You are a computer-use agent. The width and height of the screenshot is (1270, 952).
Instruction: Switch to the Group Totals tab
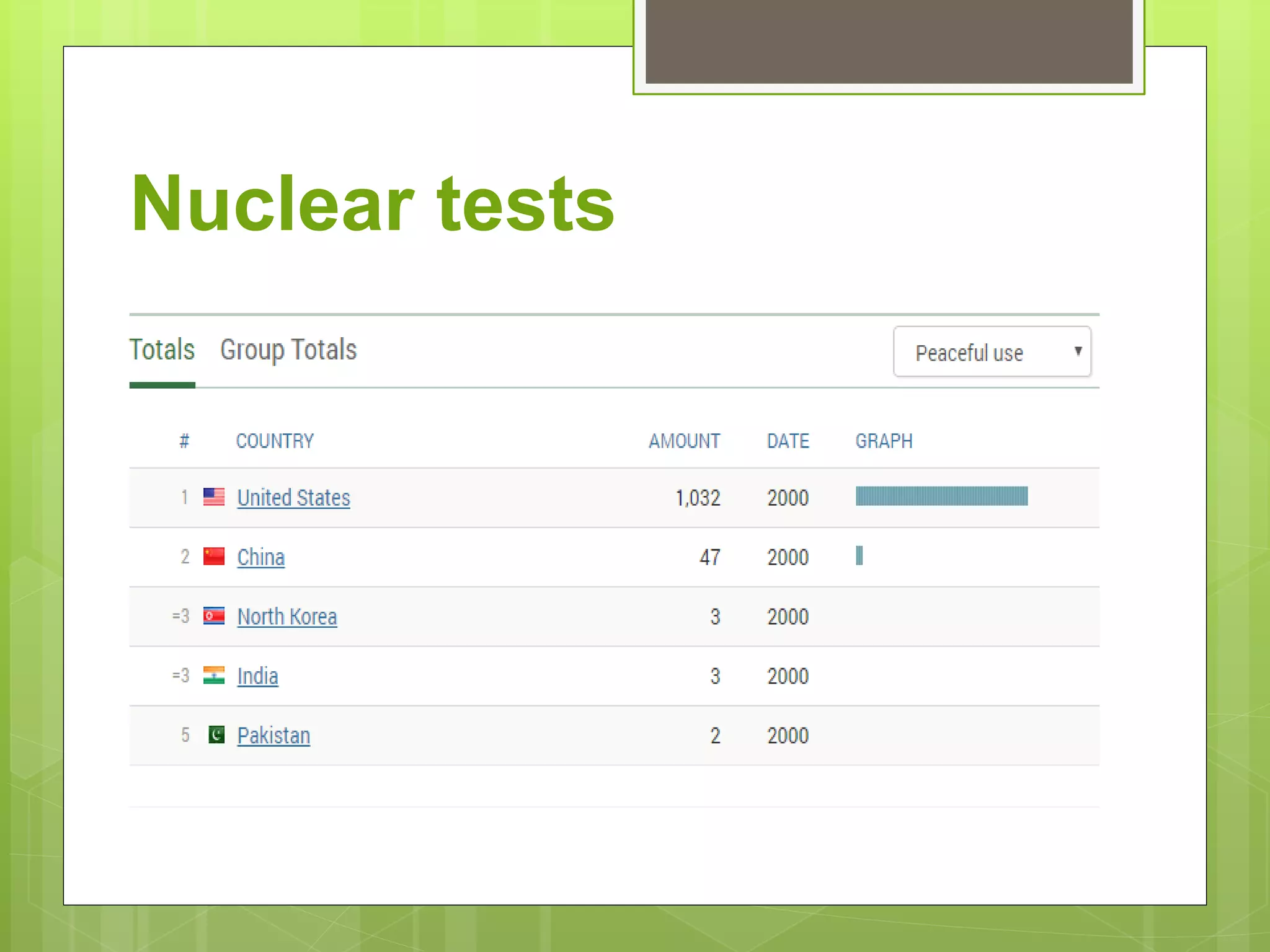[x=288, y=350]
